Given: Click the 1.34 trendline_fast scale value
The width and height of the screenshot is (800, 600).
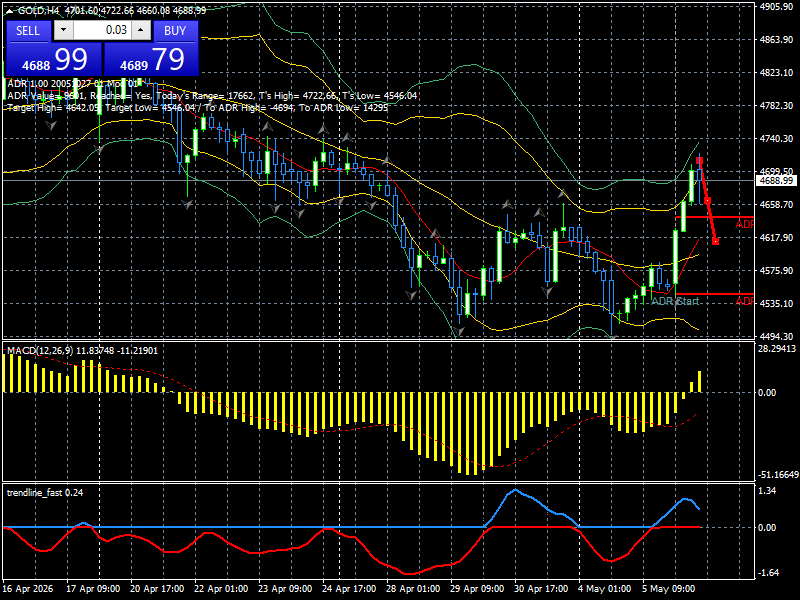Looking at the screenshot, I should pos(767,490).
